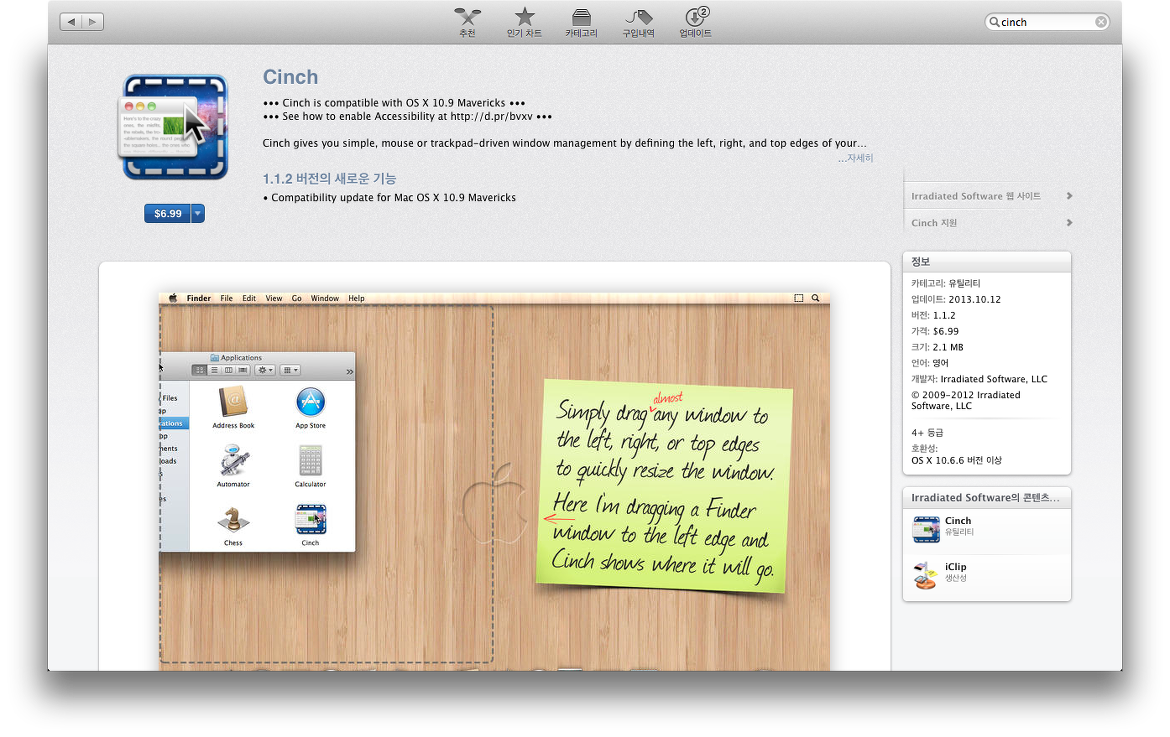The width and height of the screenshot is (1170, 737).
Task: Click the Apple menu in the screenshot
Action: pos(173,298)
